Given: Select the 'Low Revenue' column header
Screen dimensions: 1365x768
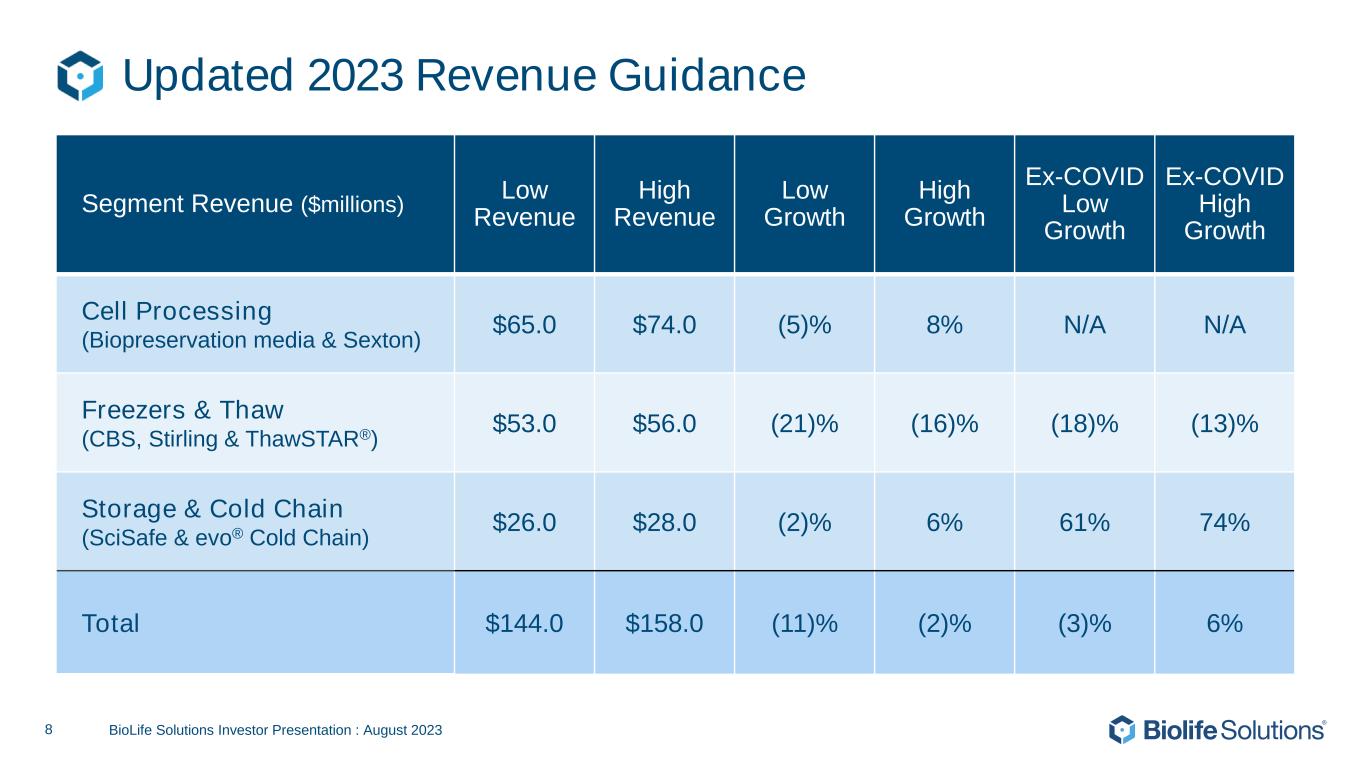Looking at the screenshot, I should (524, 204).
